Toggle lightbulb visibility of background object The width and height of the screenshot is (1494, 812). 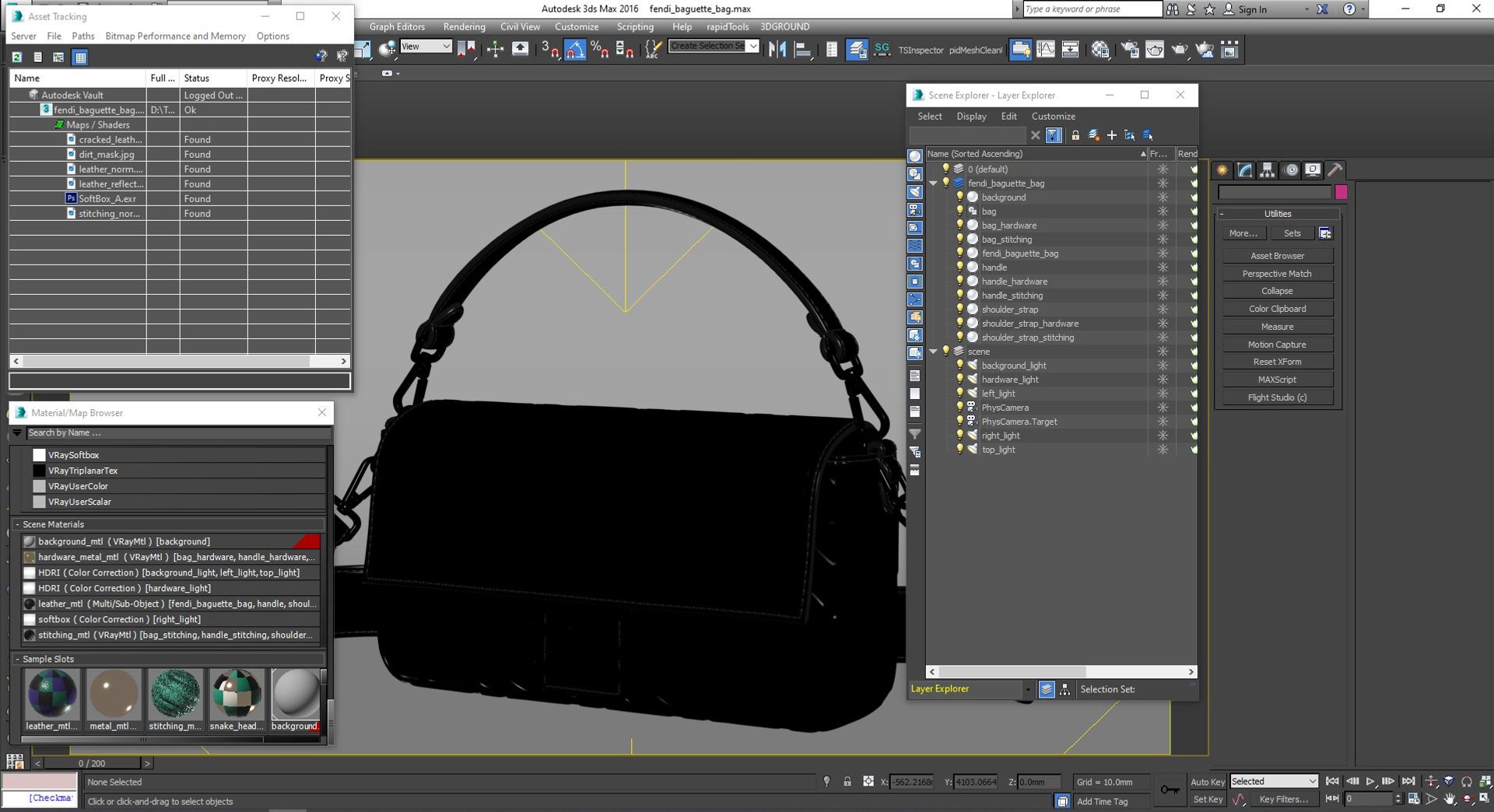(x=960, y=197)
